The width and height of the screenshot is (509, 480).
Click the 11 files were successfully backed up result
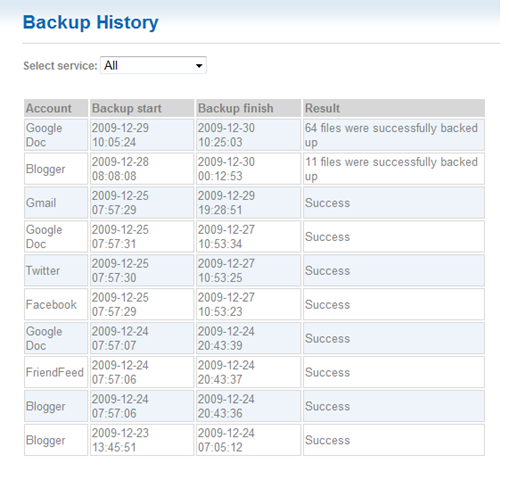coord(394,169)
